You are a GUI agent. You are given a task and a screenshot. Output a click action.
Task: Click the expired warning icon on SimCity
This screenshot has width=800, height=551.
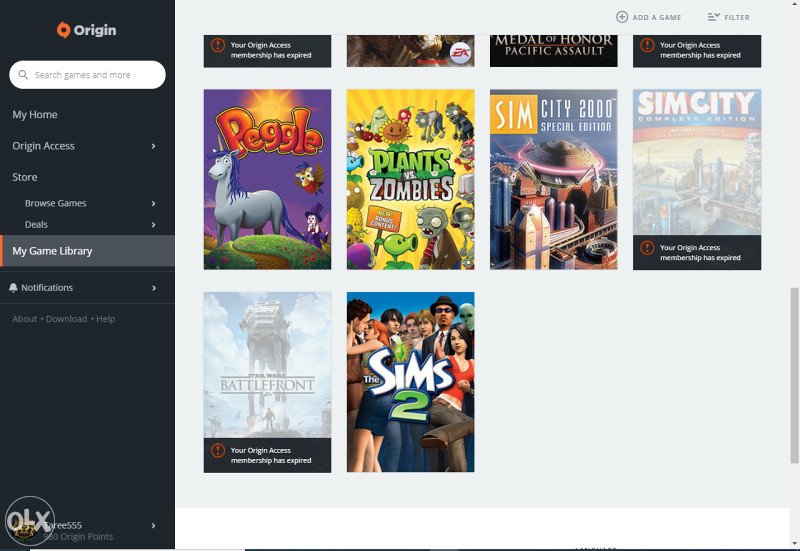647,248
